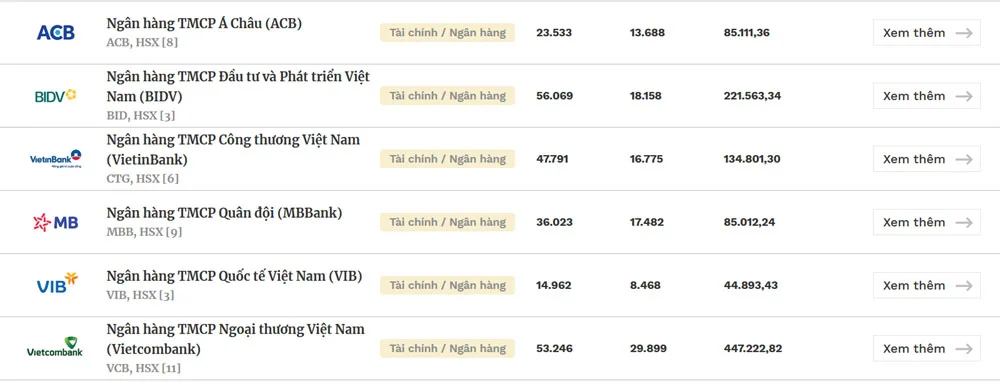Open Xem thêm for MBBank
Image resolution: width=1000 pixels, height=384 pixels.
[x=926, y=222]
